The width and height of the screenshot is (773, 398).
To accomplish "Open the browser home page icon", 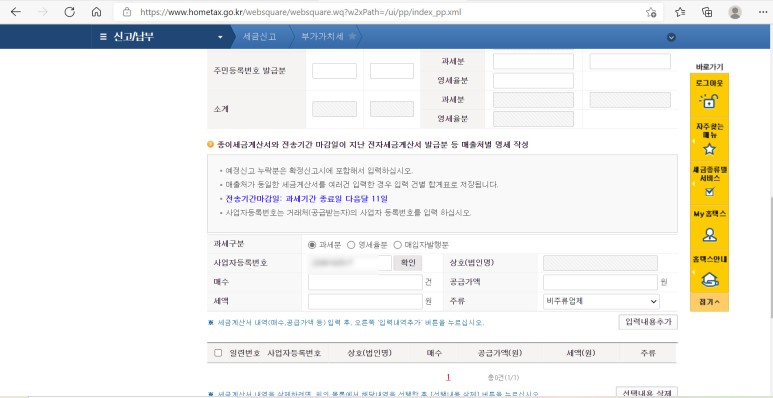I will [x=97, y=12].
